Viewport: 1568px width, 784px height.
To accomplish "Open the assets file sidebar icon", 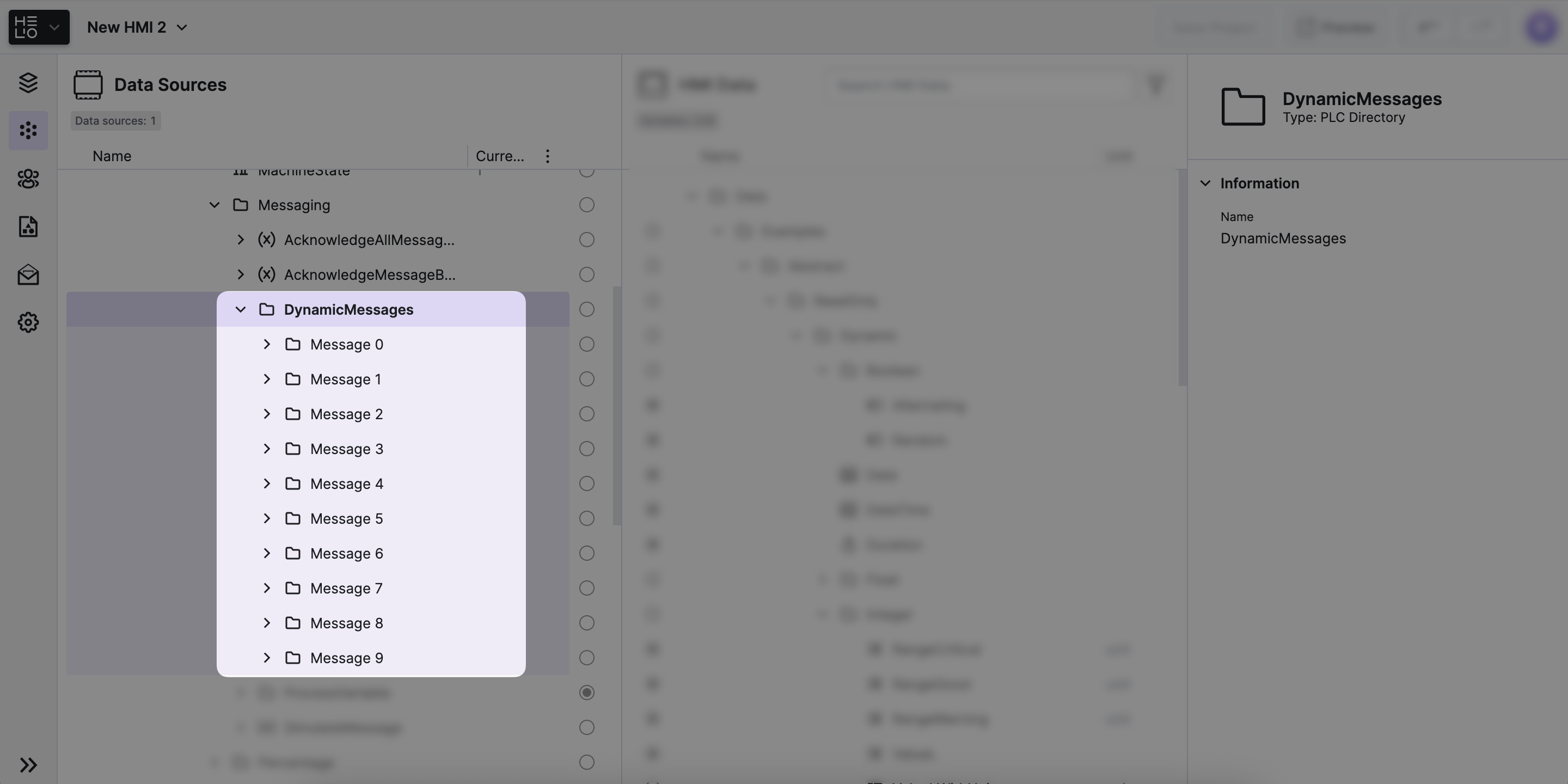I will click(x=28, y=226).
